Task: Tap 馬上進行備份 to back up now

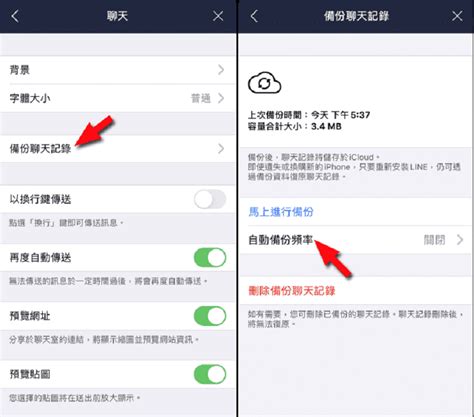Action: [x=281, y=212]
